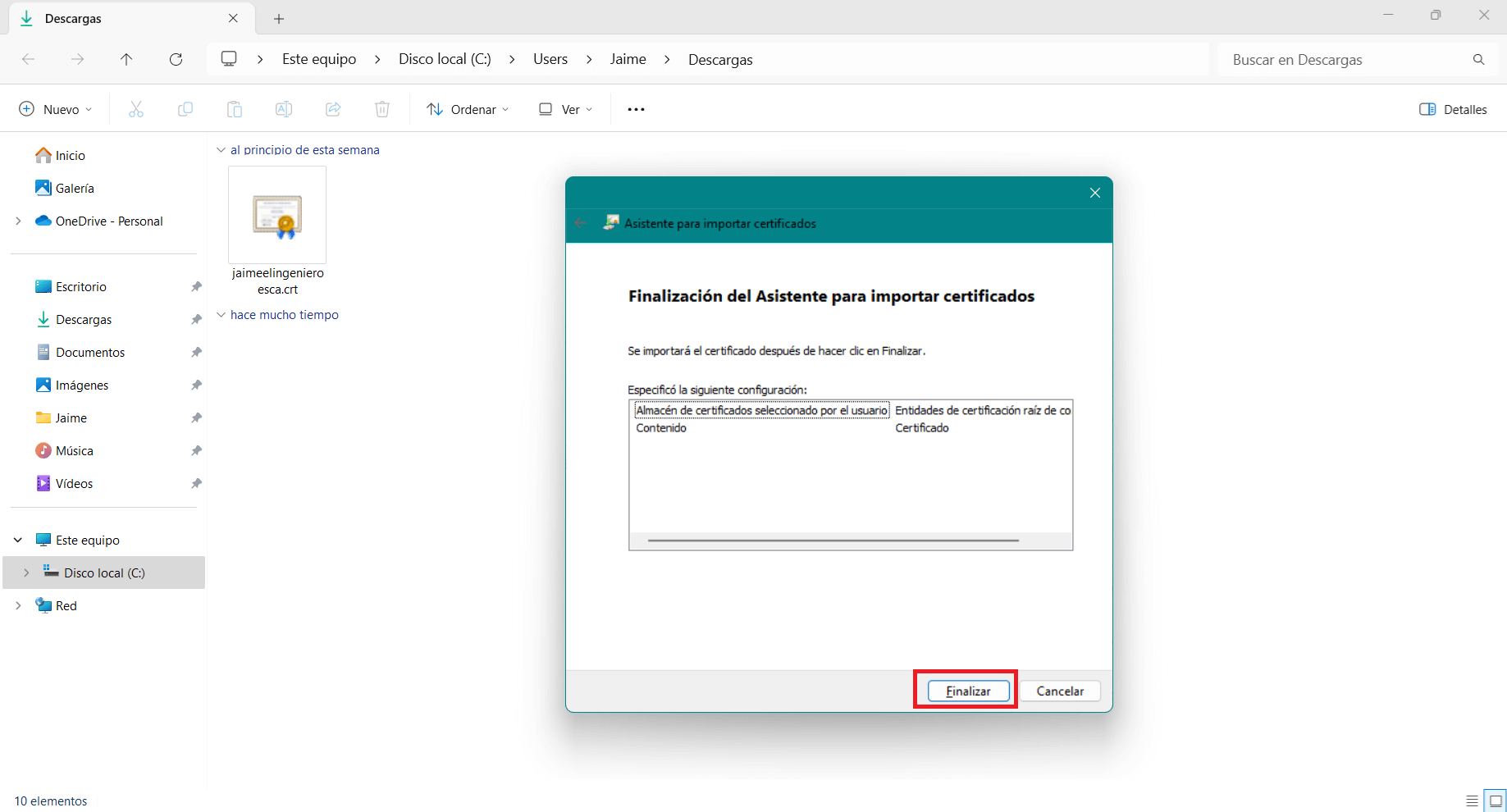Screen dimensions: 1507x812
Task: Click the share icon in the toolbar
Action: click(333, 109)
